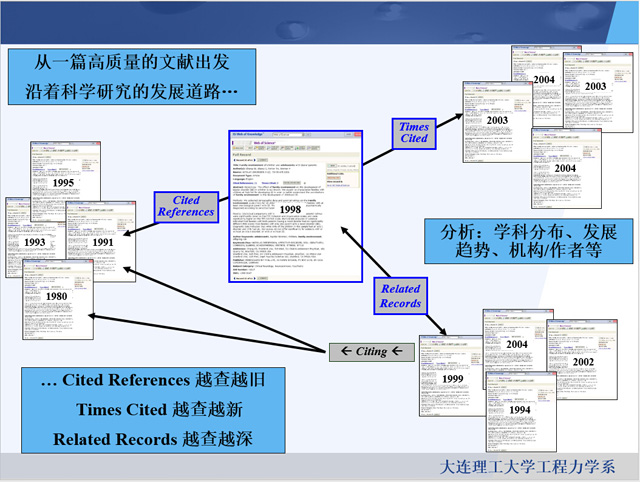
Task: Click the blue Times Cited label
Action: [x=414, y=134]
